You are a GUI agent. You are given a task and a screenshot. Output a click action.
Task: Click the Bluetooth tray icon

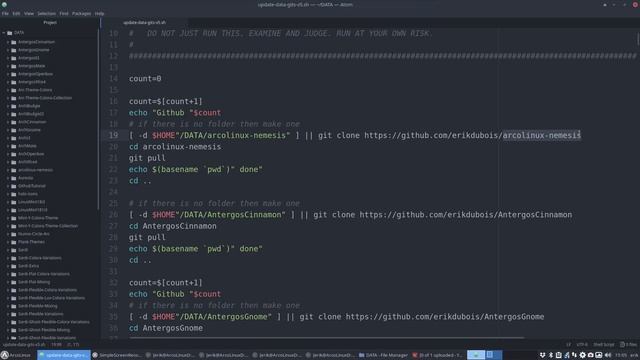tap(551, 355)
